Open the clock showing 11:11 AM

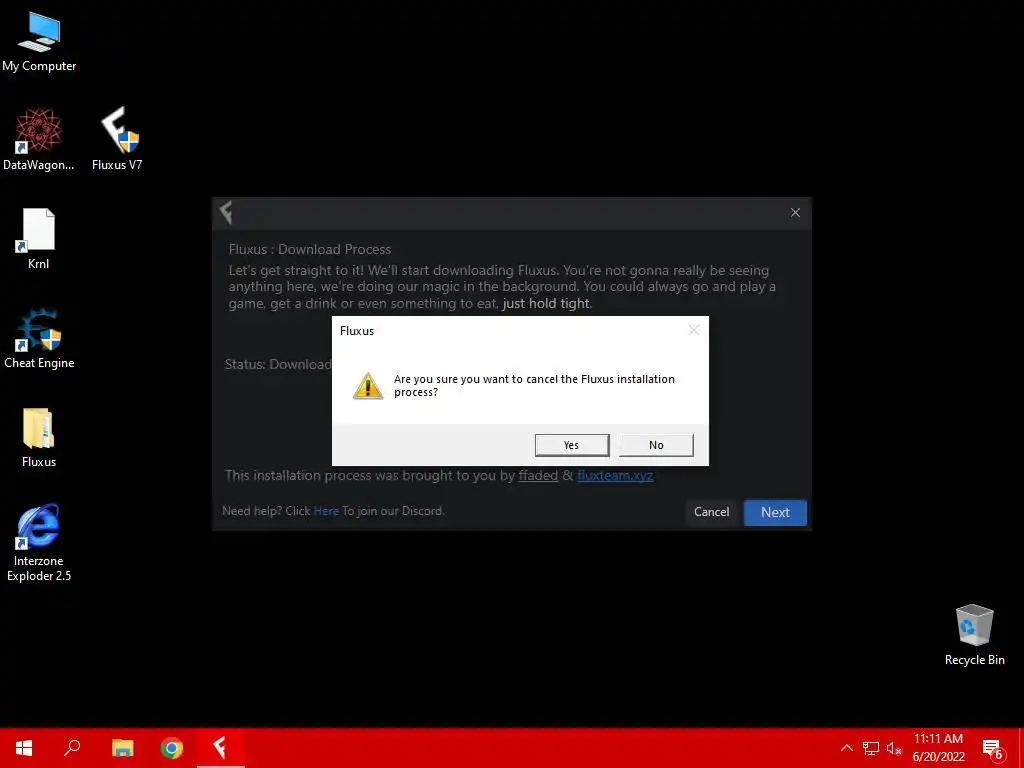click(938, 748)
